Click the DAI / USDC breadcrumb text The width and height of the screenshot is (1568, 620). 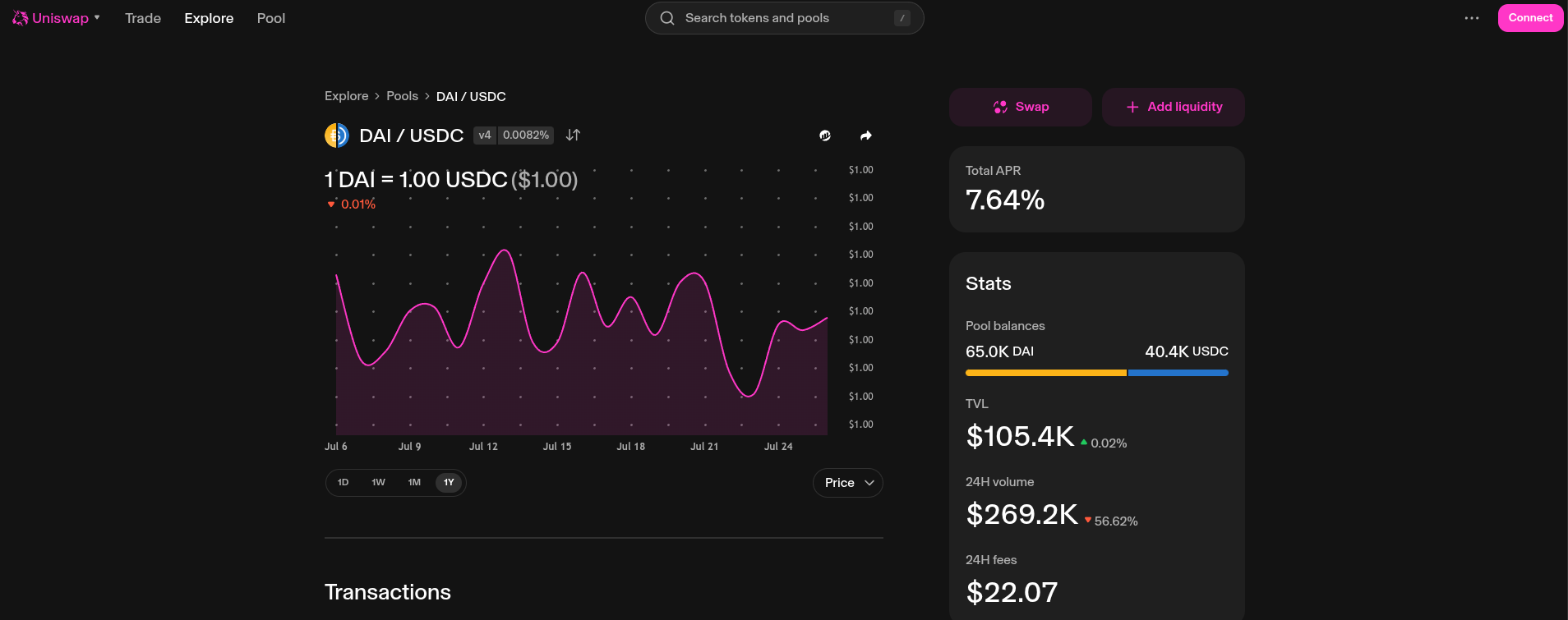[x=471, y=97]
